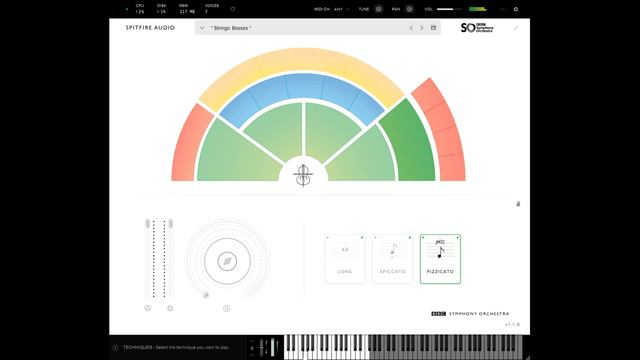Open the settings gear in the top bar
Image resolution: width=640 pixels, height=360 pixels.
(516, 9)
